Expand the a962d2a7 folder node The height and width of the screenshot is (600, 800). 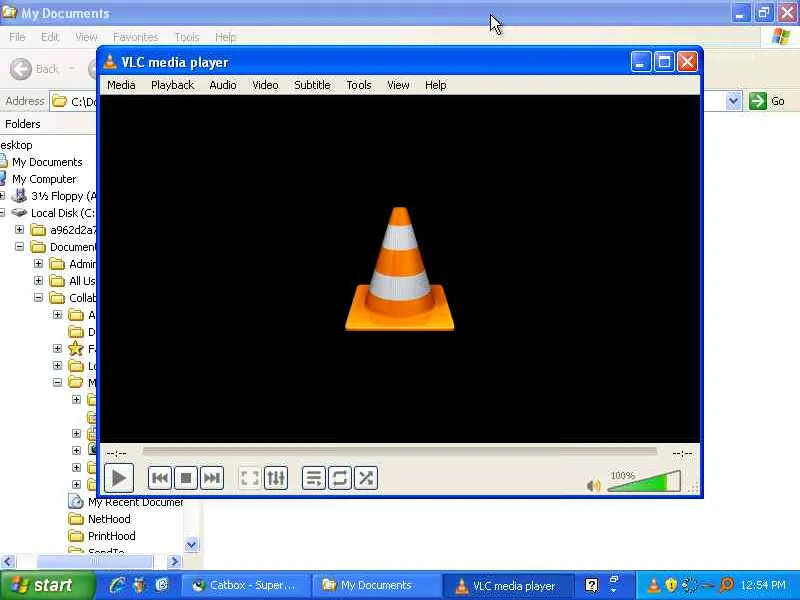pyautogui.click(x=19, y=230)
